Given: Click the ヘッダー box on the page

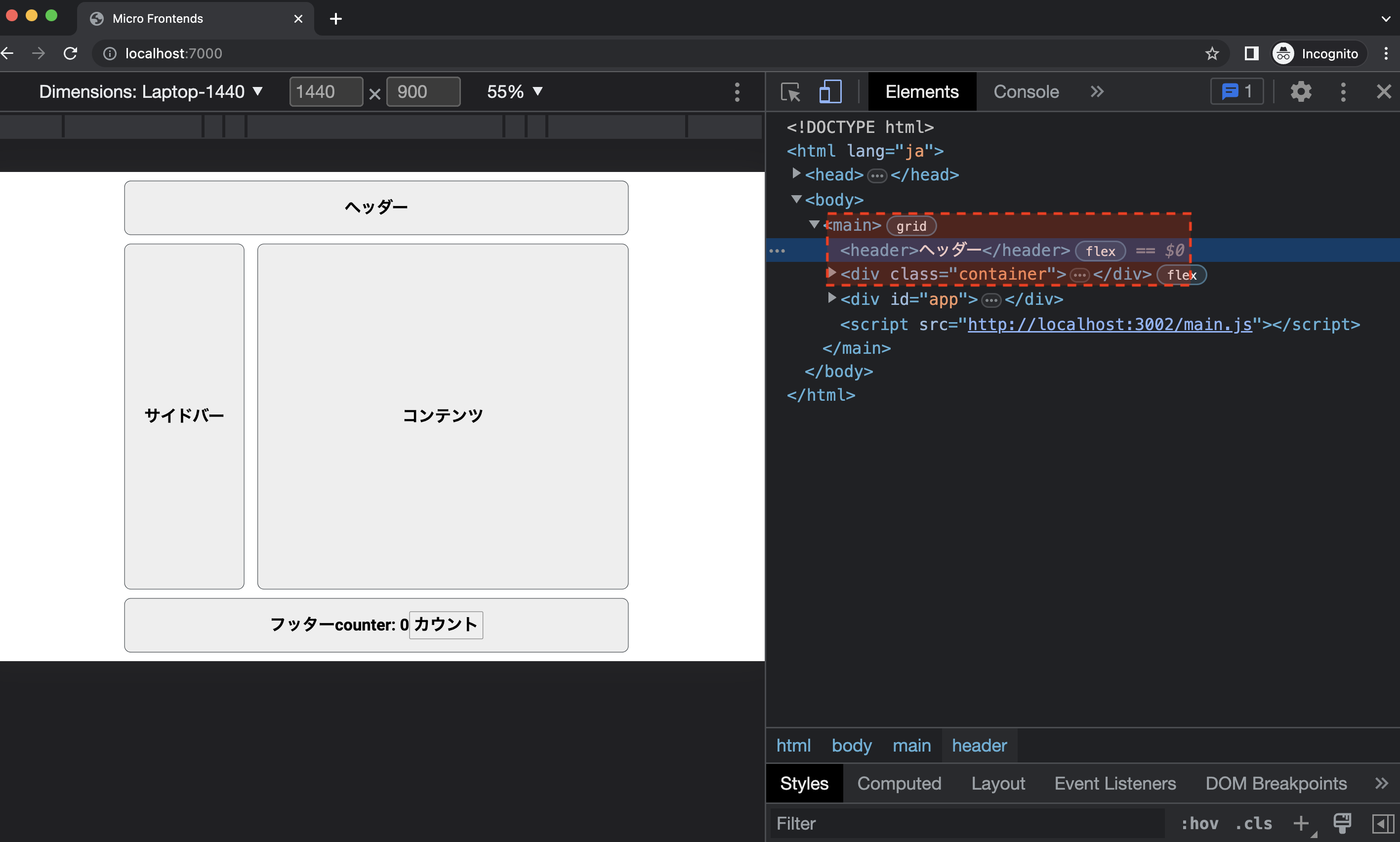Looking at the screenshot, I should pyautogui.click(x=376, y=207).
